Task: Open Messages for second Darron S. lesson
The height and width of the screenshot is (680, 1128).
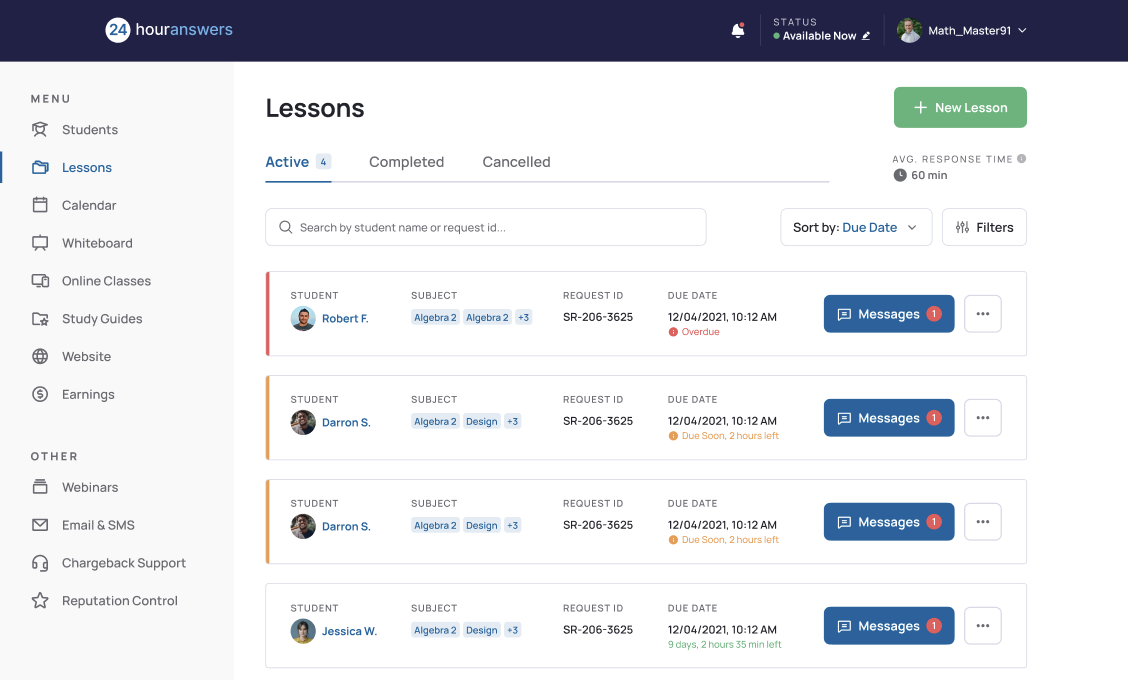Action: [x=889, y=522]
